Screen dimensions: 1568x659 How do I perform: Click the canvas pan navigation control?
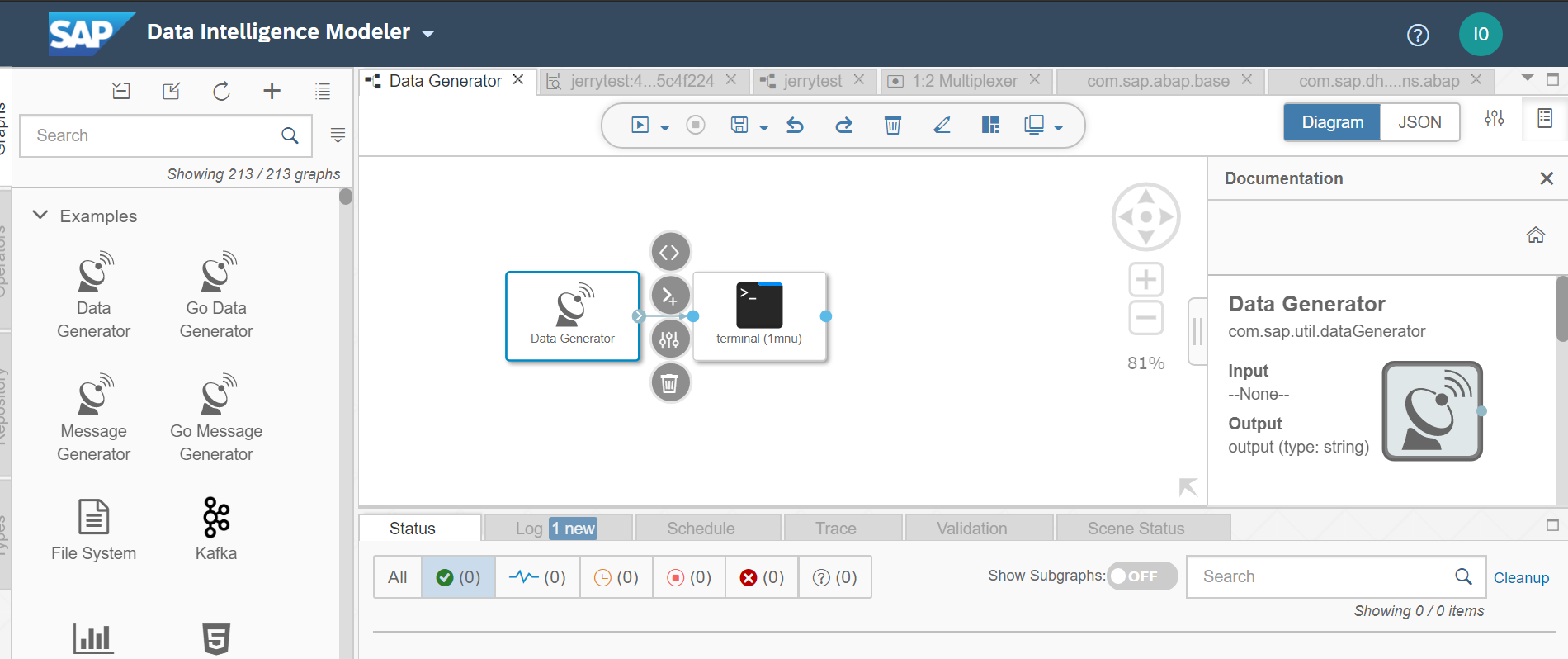1145,216
